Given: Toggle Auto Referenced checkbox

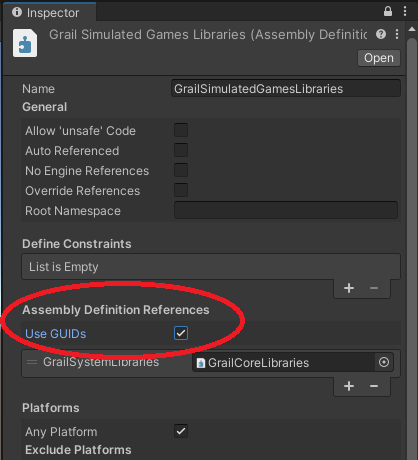Looking at the screenshot, I should (x=181, y=150).
